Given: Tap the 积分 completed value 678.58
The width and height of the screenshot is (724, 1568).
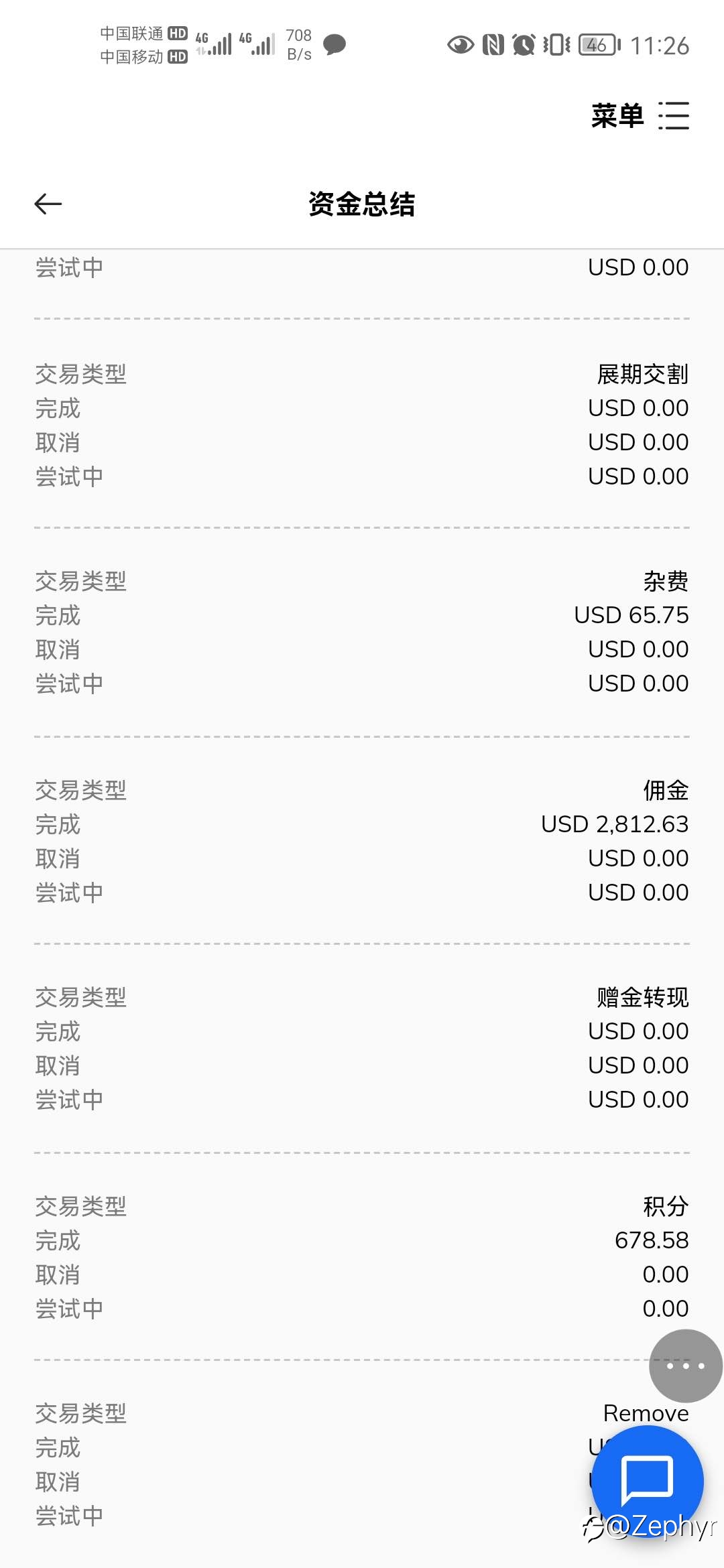Looking at the screenshot, I should point(652,1240).
